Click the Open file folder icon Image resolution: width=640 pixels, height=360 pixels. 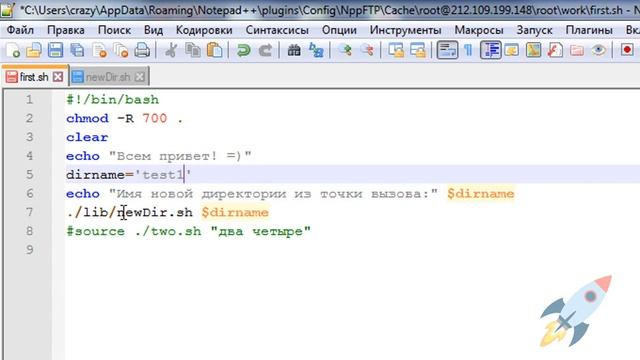[x=34, y=51]
